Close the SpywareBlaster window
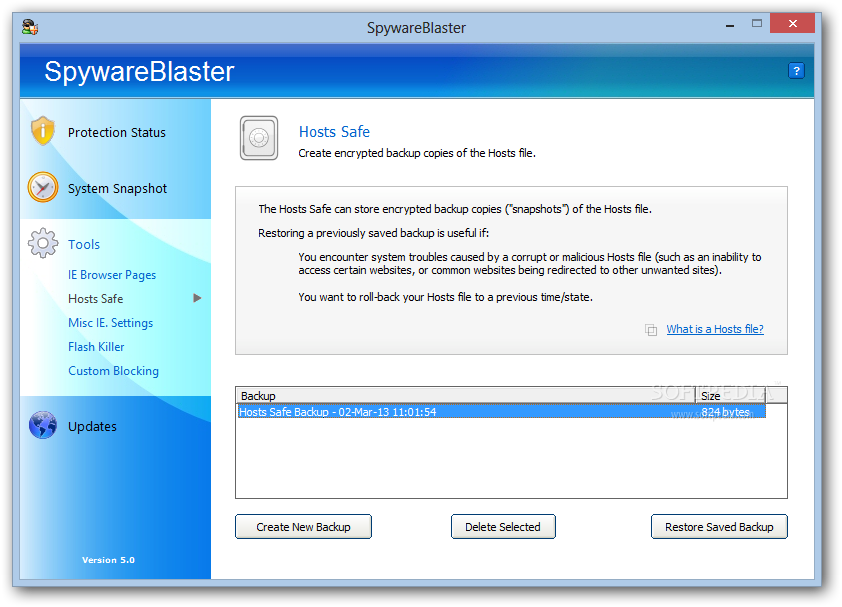Screen dimensions: 842x607 [x=793, y=24]
